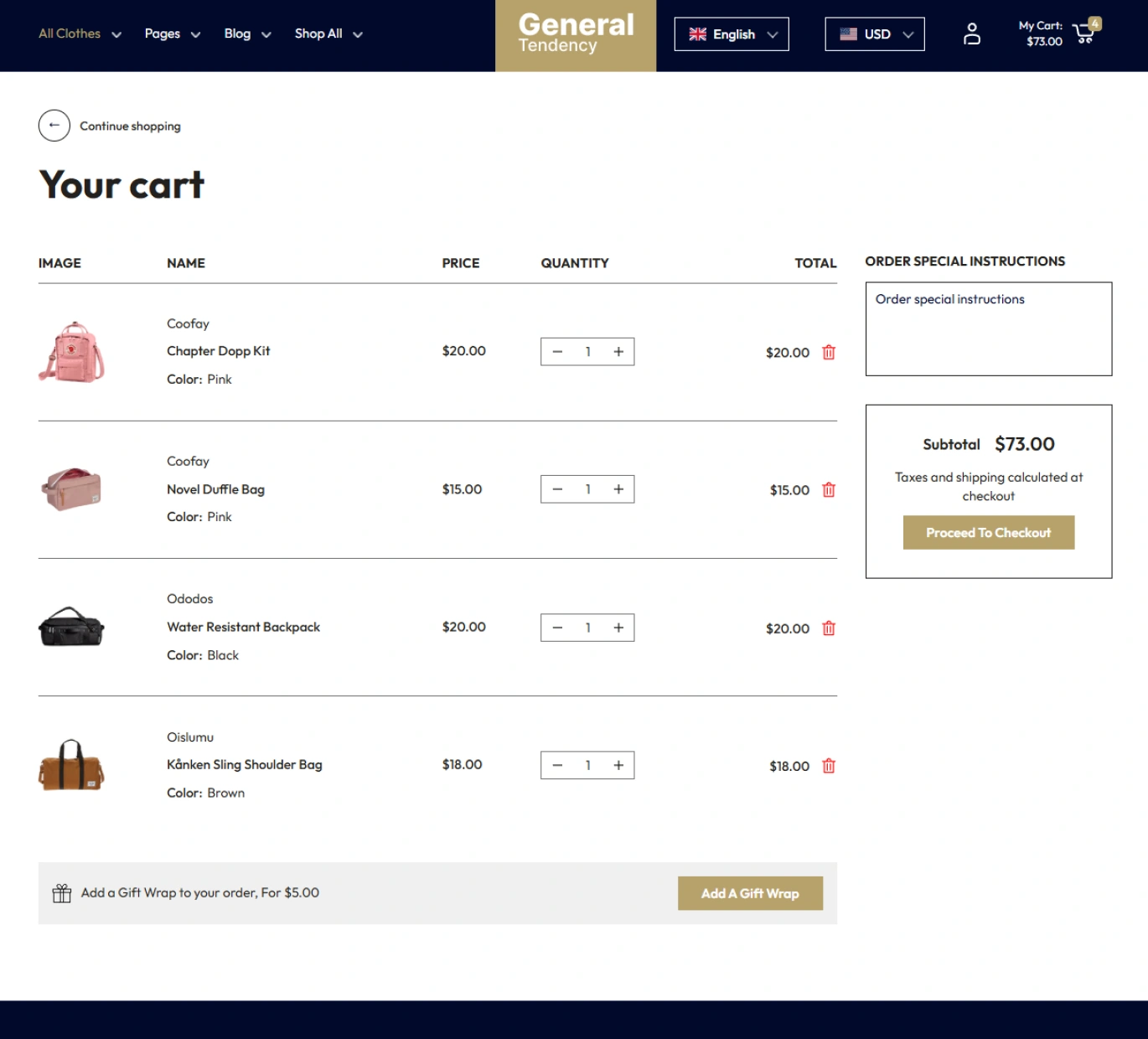Click the $15.00 price of Novel Duffle Bag
Screen dimensions: 1148x1039
click(x=462, y=489)
